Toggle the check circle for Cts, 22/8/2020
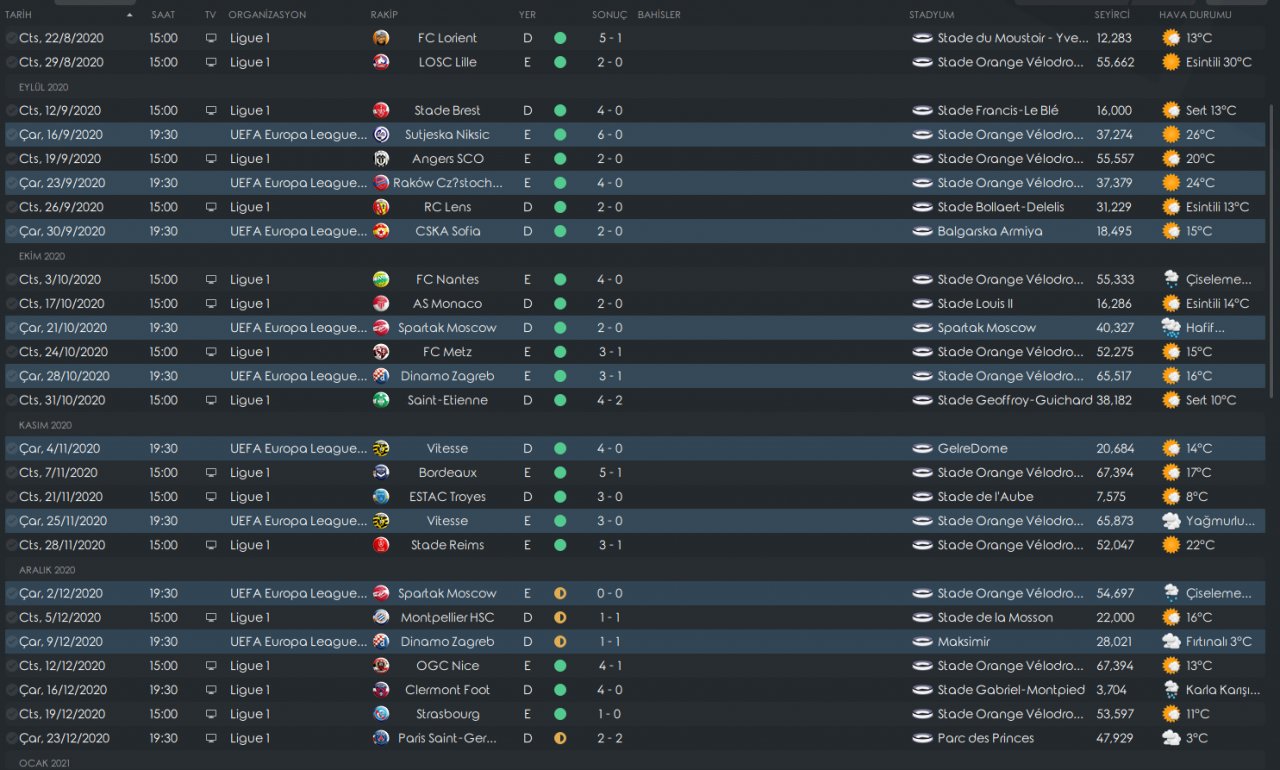Image resolution: width=1280 pixels, height=770 pixels. pos(11,38)
